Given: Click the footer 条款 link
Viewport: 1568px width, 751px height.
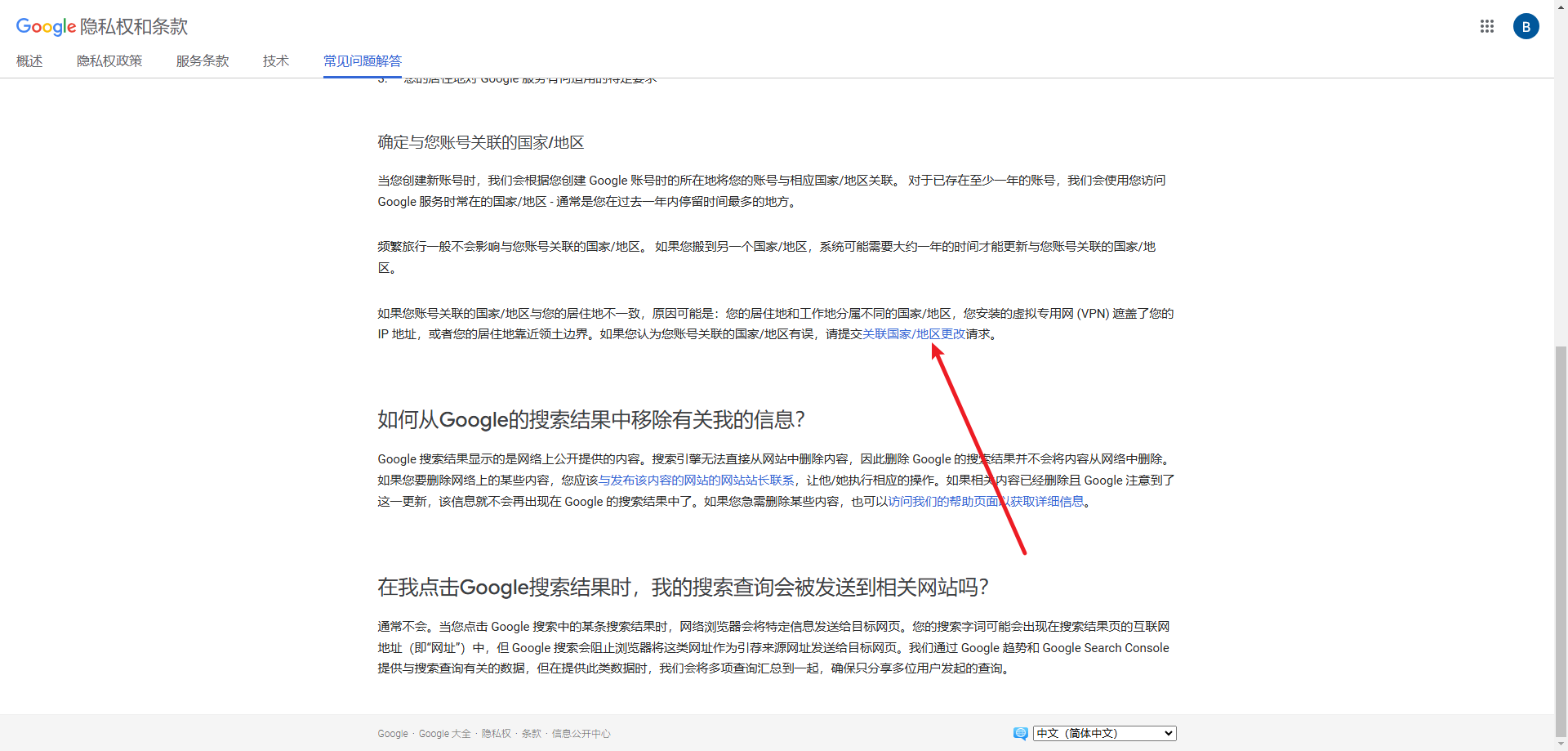Looking at the screenshot, I should (532, 734).
